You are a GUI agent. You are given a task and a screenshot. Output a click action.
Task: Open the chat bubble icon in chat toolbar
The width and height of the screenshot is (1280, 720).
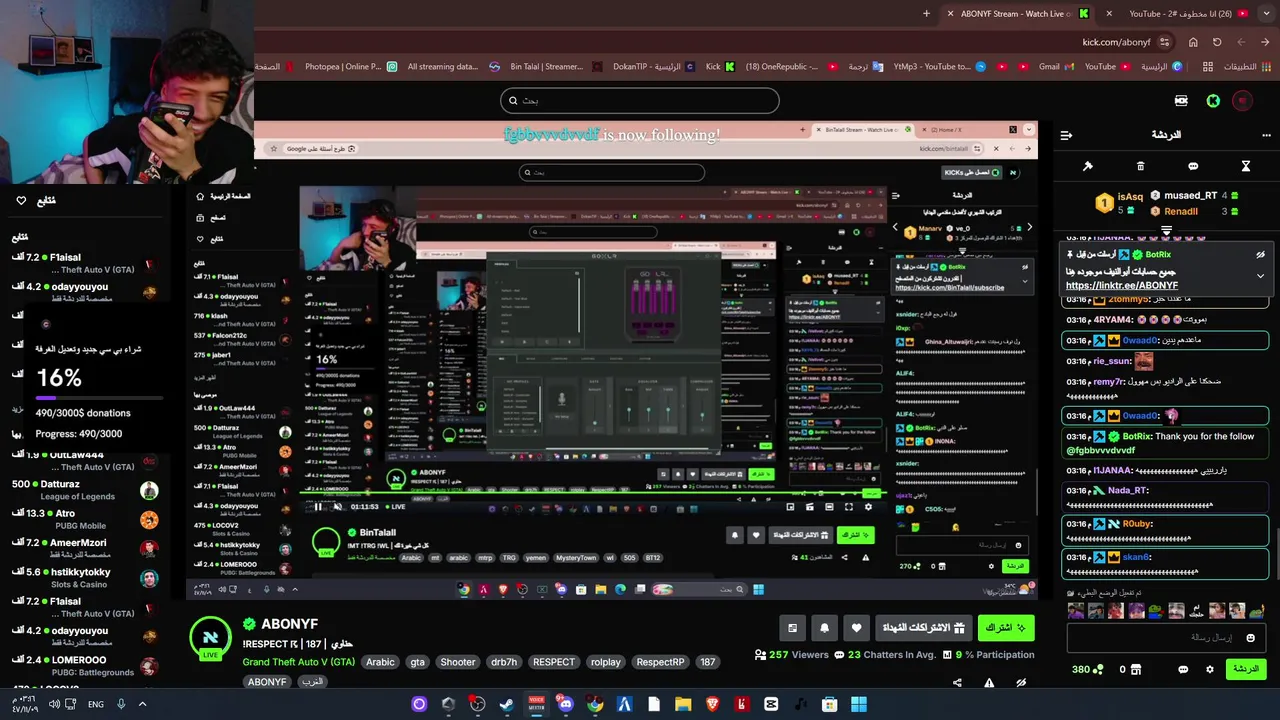(1193, 166)
